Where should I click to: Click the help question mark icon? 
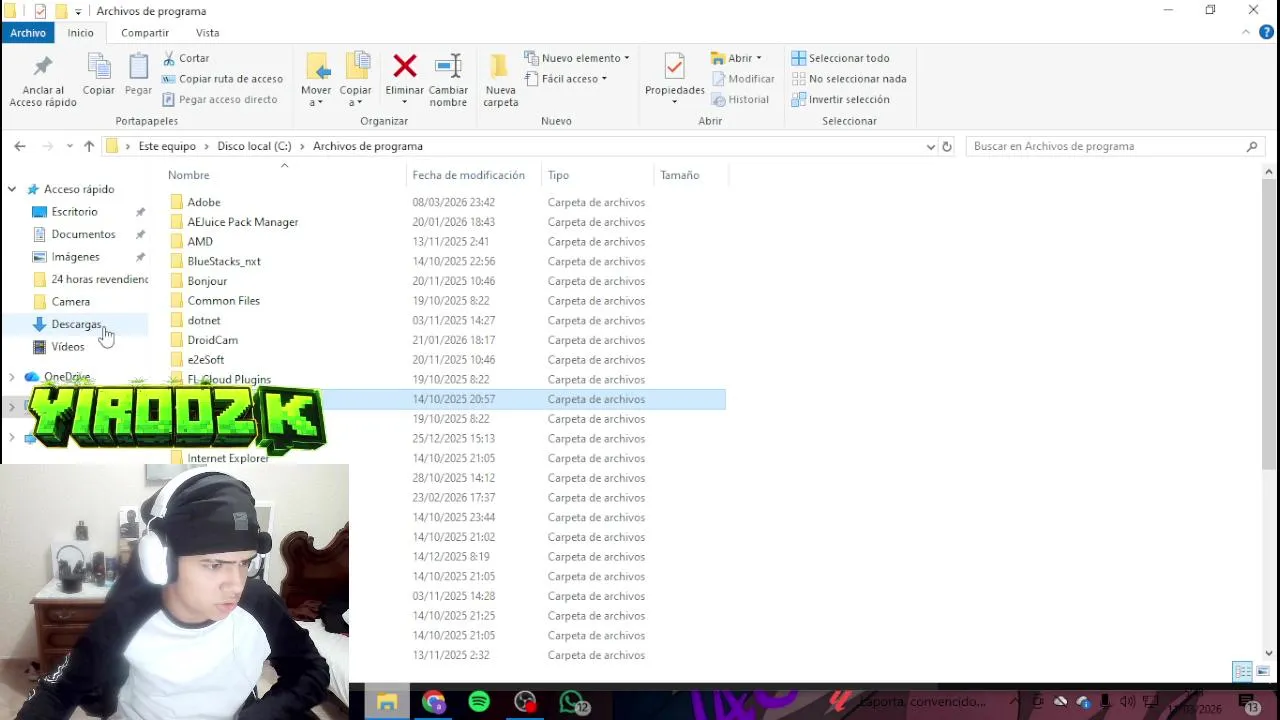click(x=1266, y=33)
